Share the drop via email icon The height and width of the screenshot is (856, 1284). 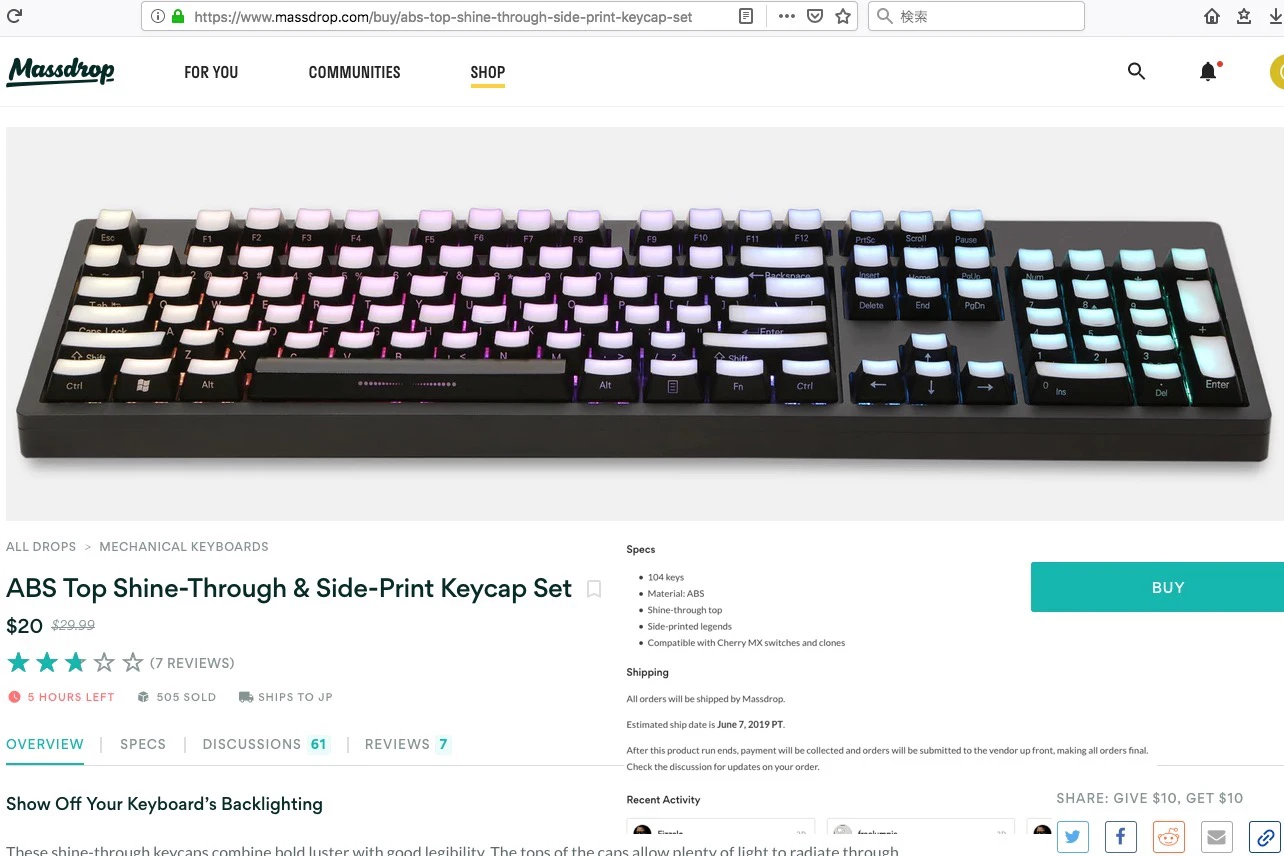coord(1217,836)
